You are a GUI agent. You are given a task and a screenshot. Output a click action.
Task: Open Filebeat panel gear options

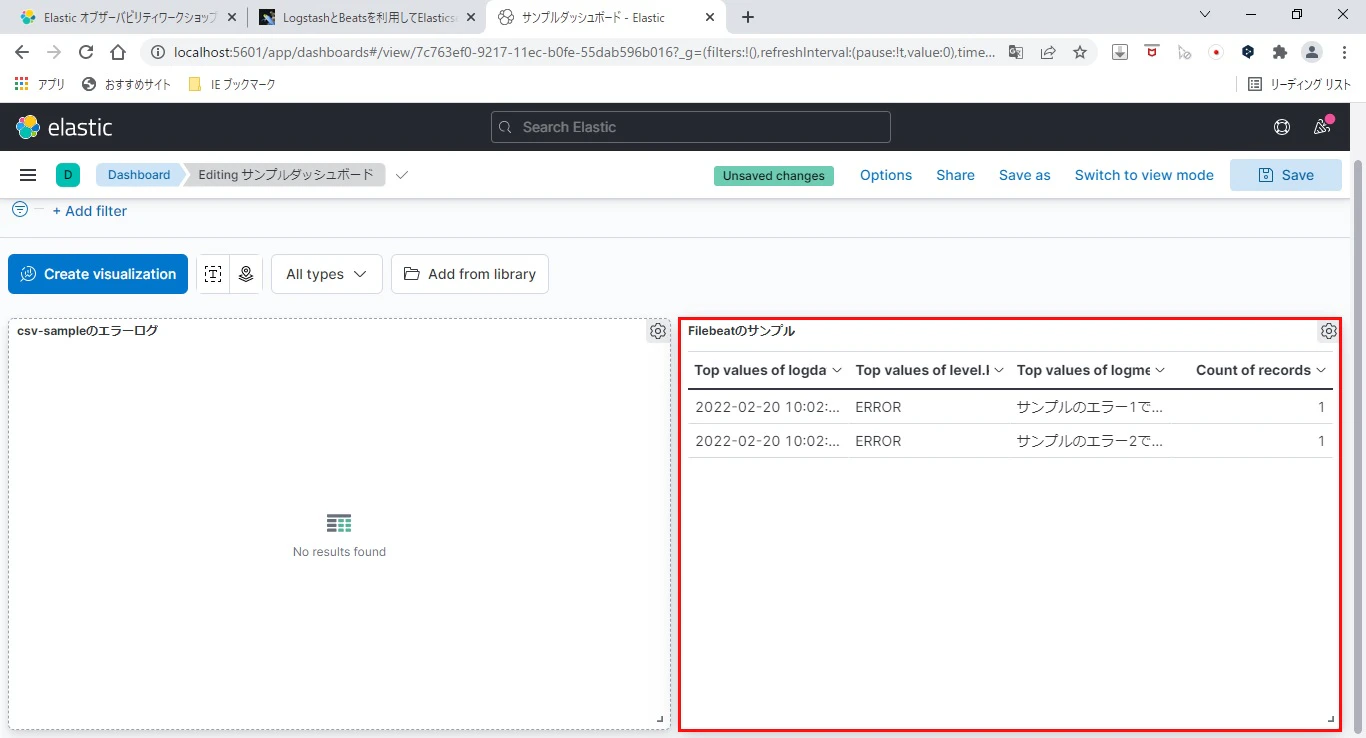click(x=1328, y=331)
